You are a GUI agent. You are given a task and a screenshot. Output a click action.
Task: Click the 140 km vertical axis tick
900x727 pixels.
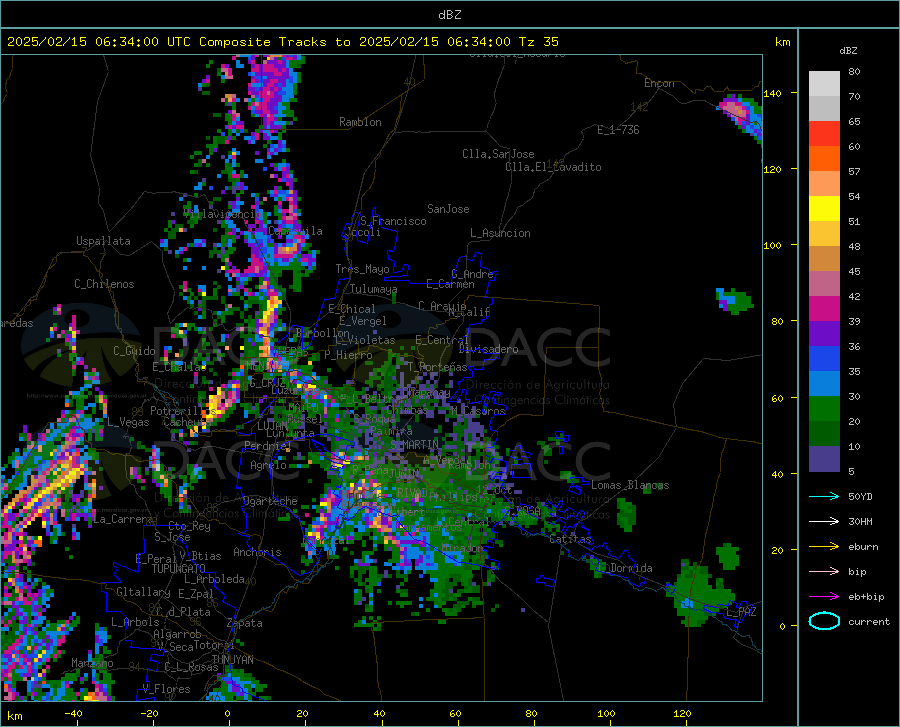(x=772, y=93)
